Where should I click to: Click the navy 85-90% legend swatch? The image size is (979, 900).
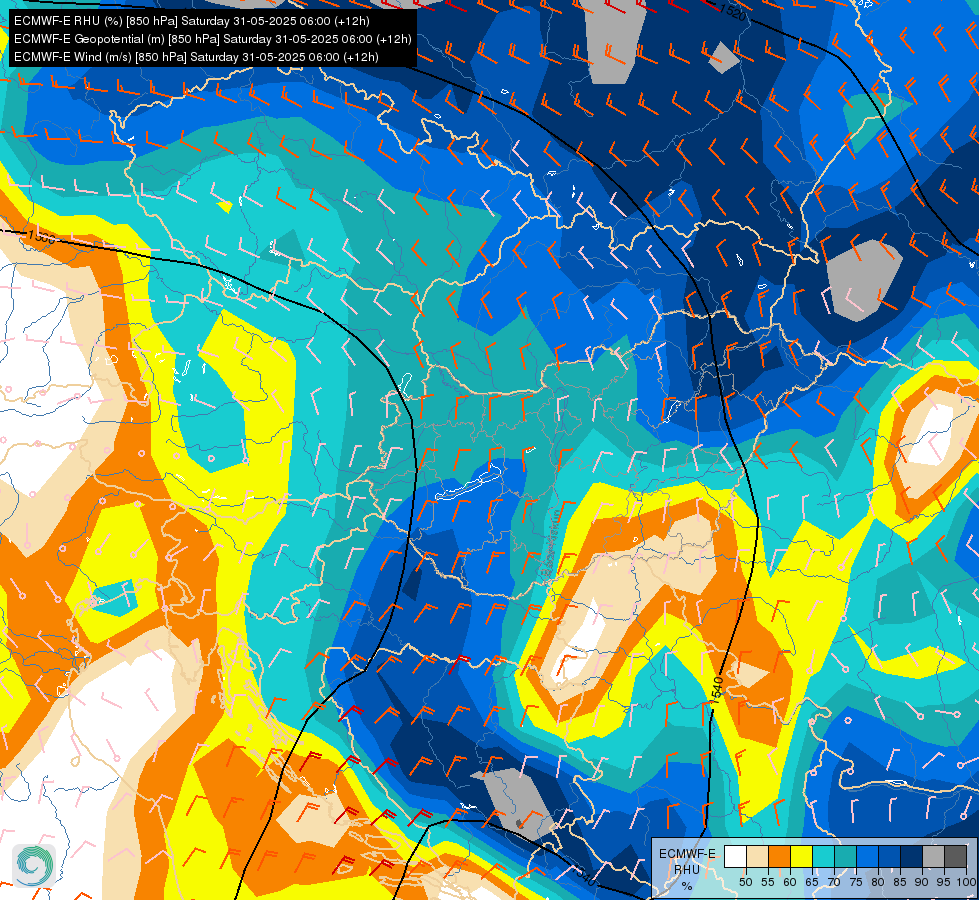tap(912, 856)
